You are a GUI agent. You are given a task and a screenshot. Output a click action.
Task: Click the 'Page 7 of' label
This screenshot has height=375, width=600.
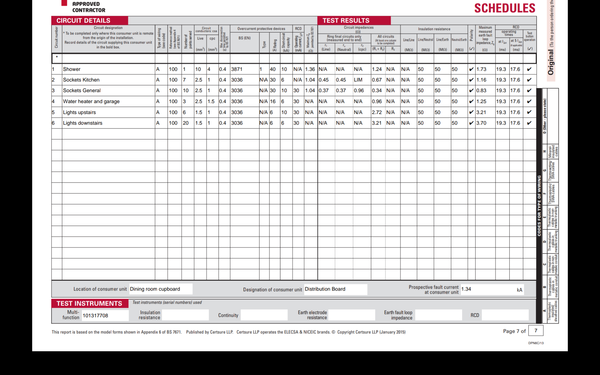514,331
